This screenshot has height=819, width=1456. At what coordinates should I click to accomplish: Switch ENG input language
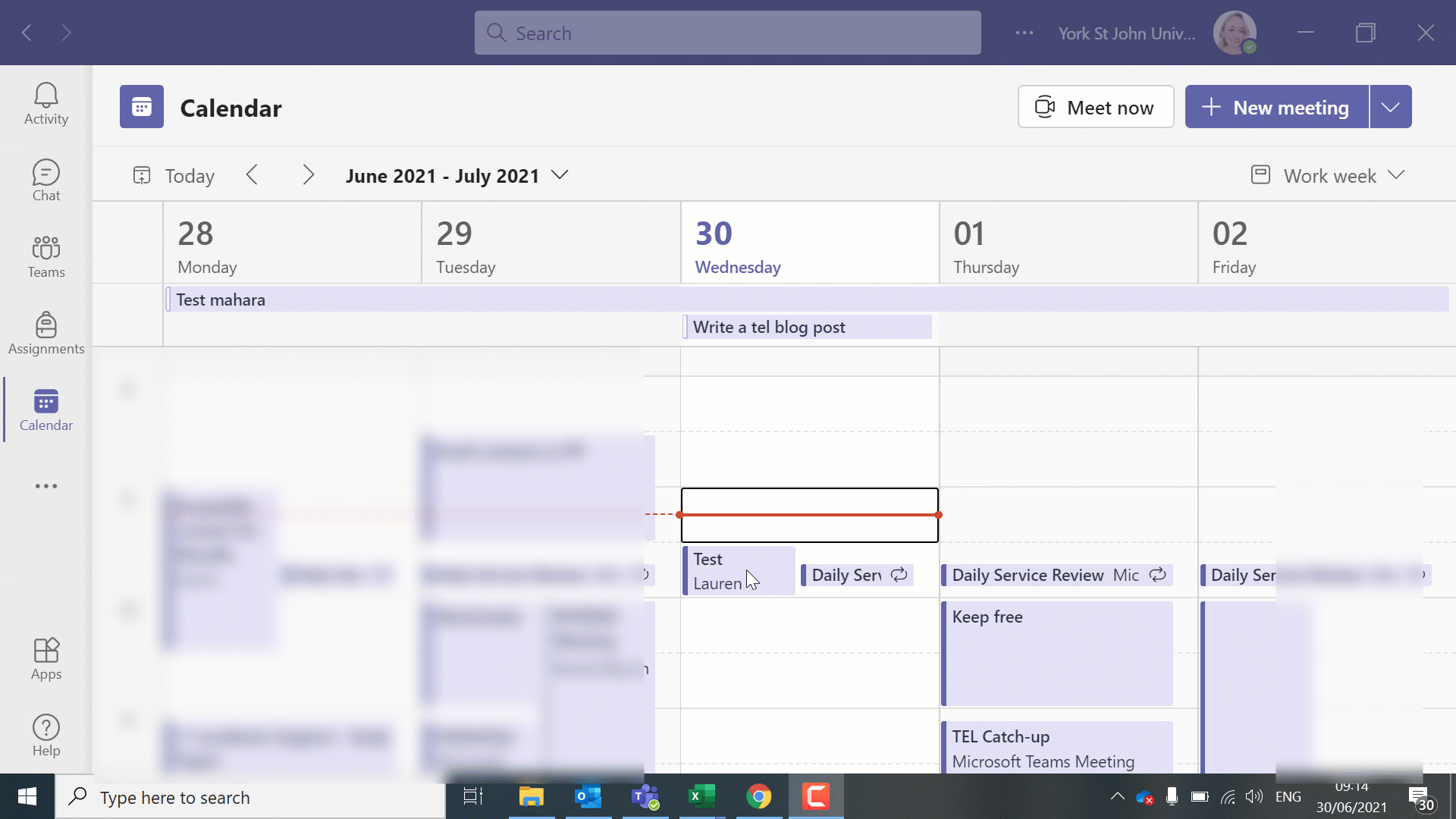click(x=1288, y=796)
